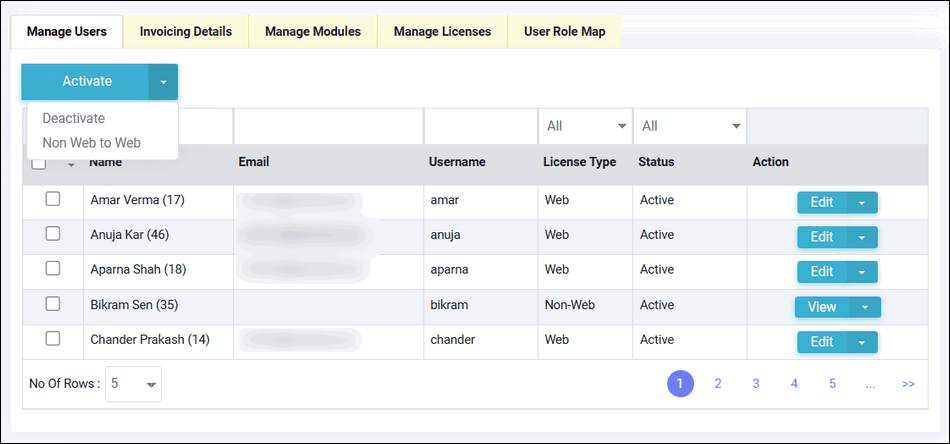Go to page 5 in pagination
Viewport: 950px width, 444px height.
click(x=832, y=383)
